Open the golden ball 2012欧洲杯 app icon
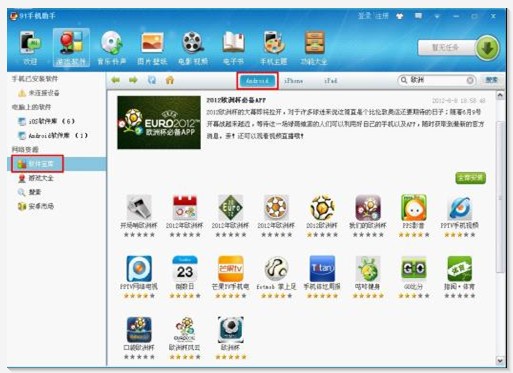 tap(322, 207)
